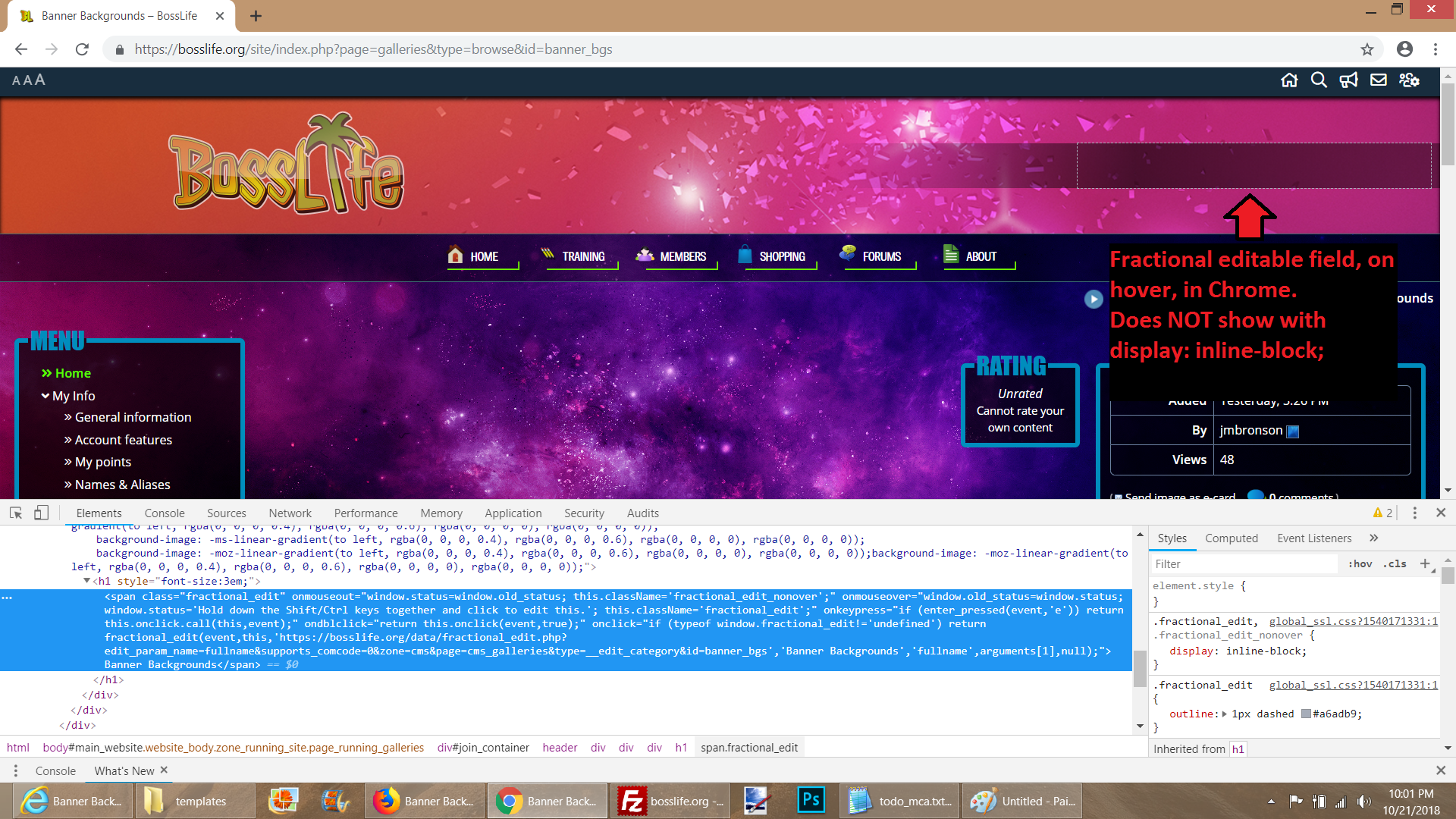
Task: Click the admin cogs settings icon
Action: [1409, 80]
